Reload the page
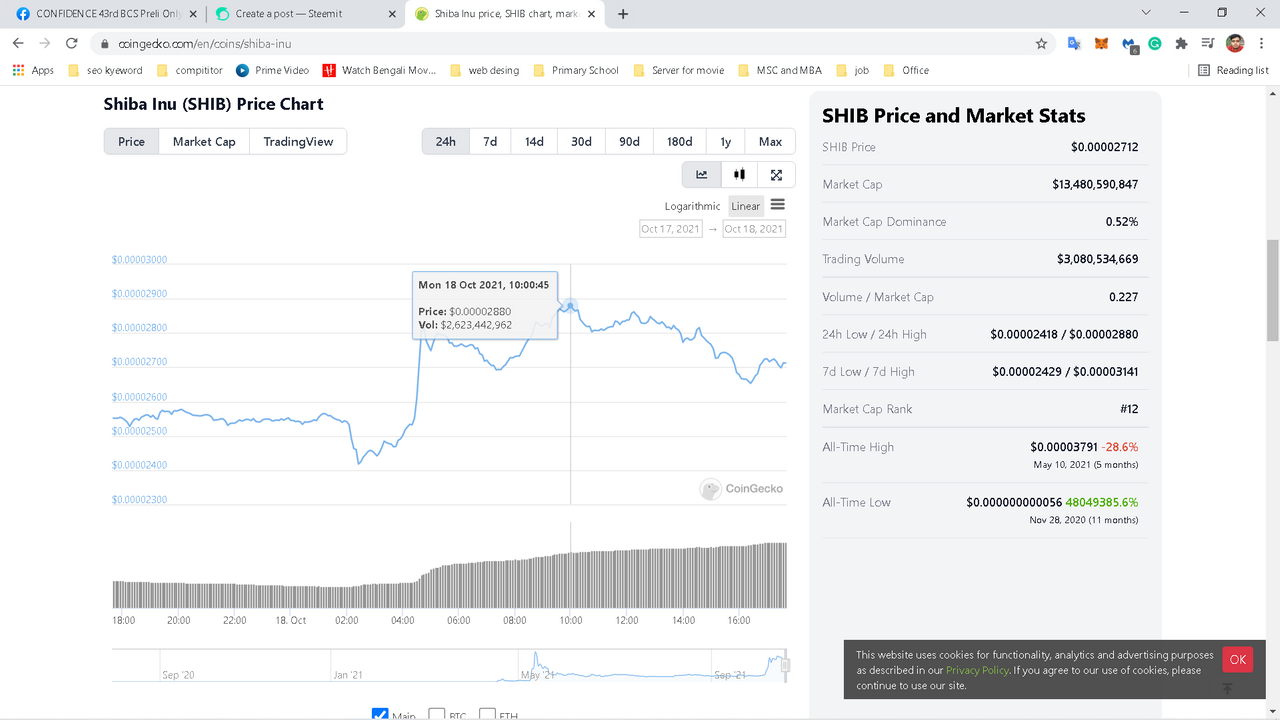 pyautogui.click(x=72, y=44)
